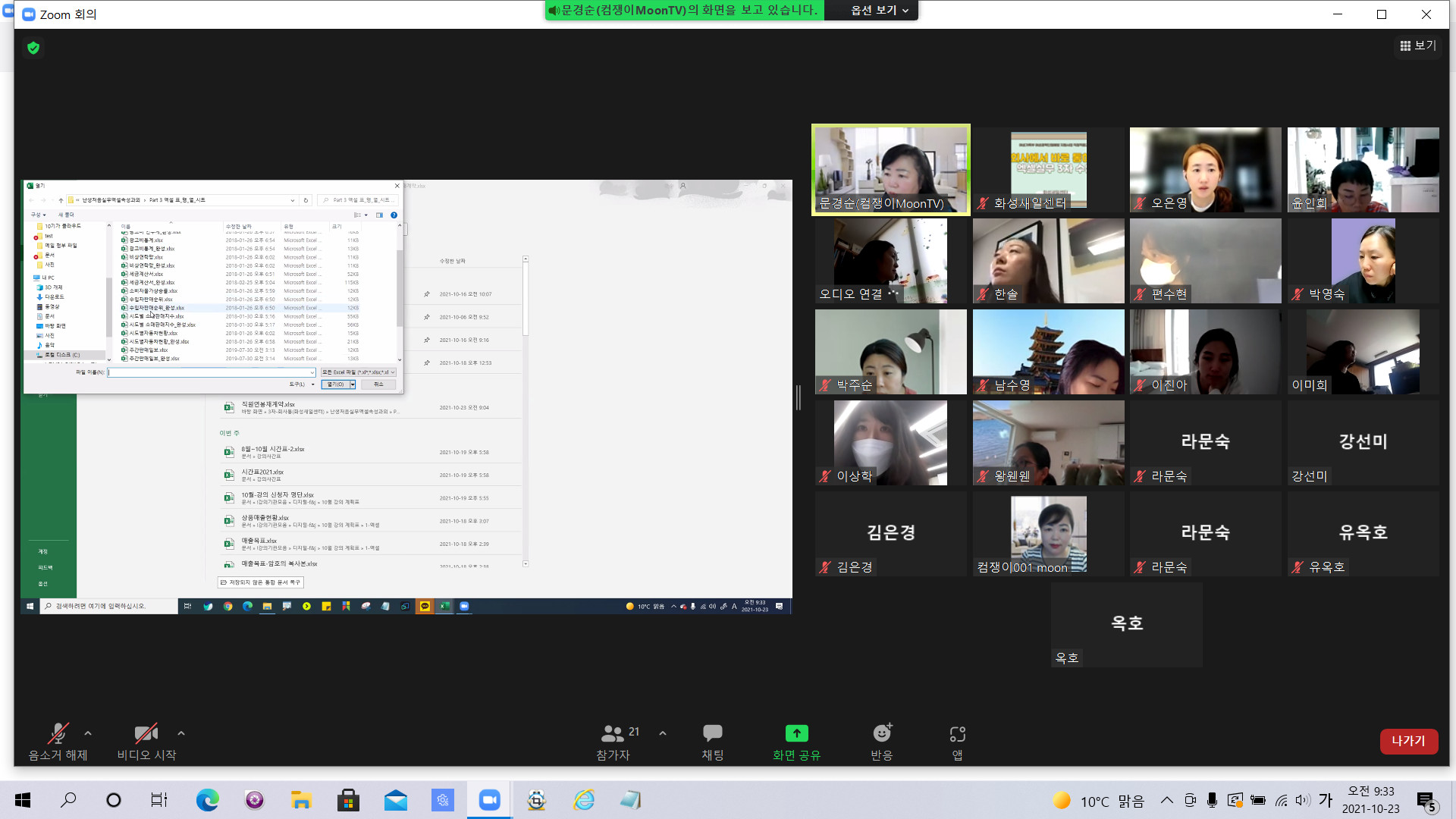Image resolution: width=1456 pixels, height=819 pixels.
Task: Expand video options arrow beside camera
Action: (180, 733)
